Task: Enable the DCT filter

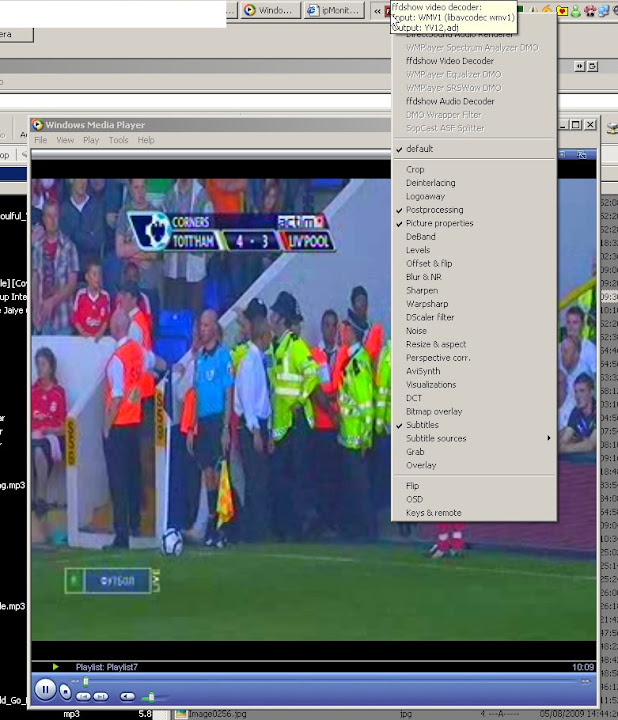Action: point(474,398)
